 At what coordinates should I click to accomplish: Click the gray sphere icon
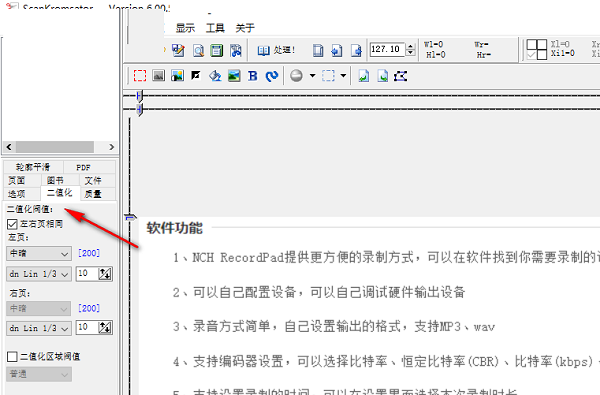click(296, 75)
